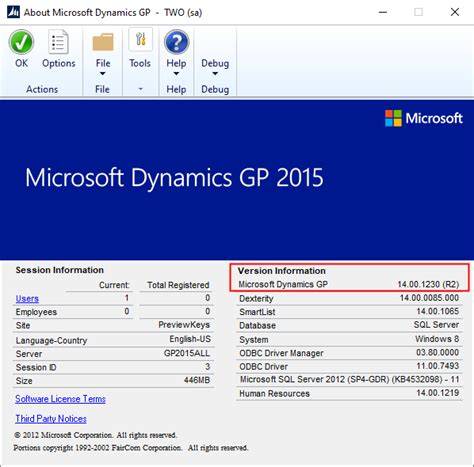Click the File folder icon
This screenshot has height=467, width=474.
tap(103, 42)
